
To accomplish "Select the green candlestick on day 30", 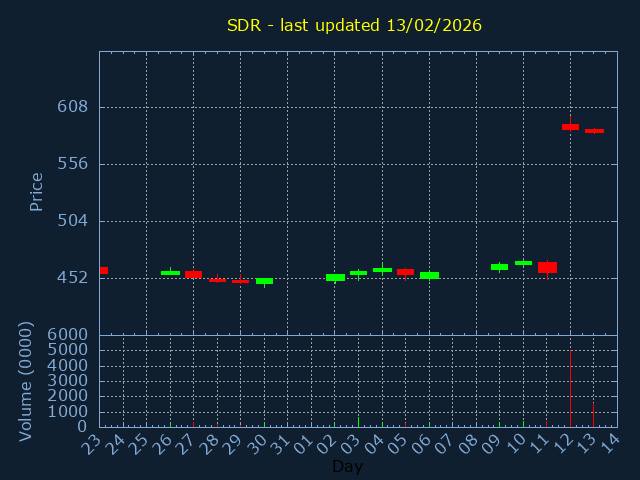I will tap(264, 281).
